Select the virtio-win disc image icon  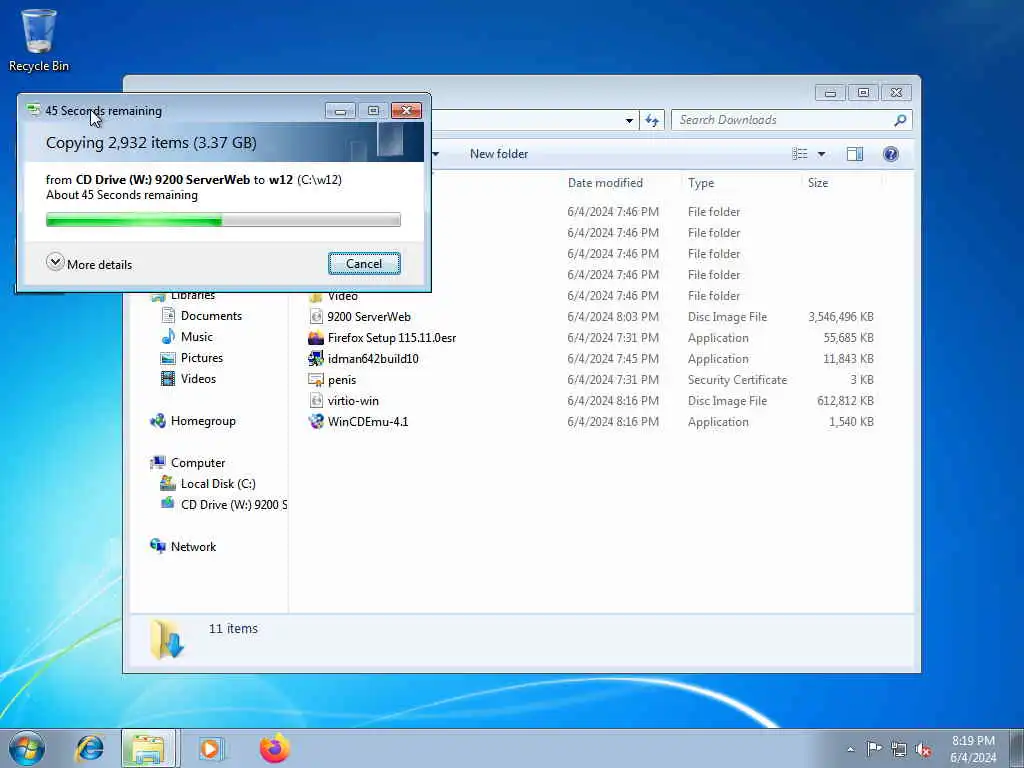(x=316, y=400)
